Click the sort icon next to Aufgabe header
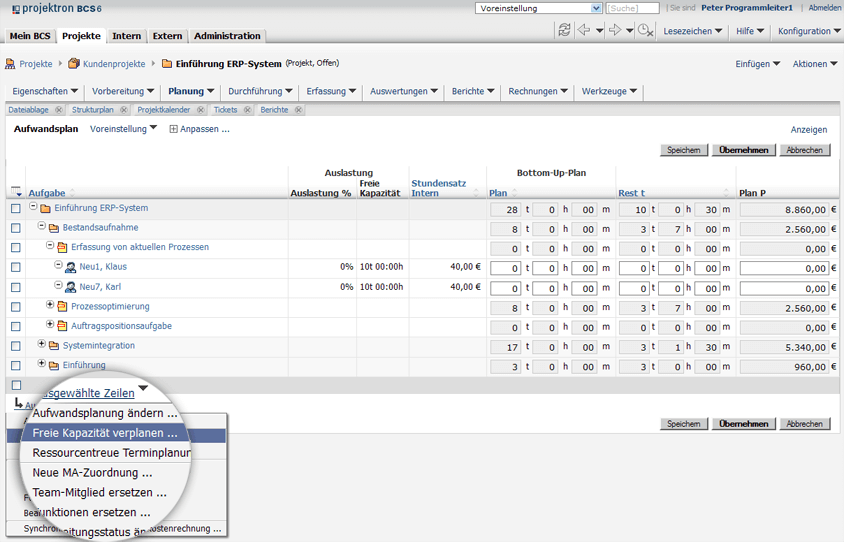Screen dimensions: 844x542 pyautogui.click(x=72, y=193)
